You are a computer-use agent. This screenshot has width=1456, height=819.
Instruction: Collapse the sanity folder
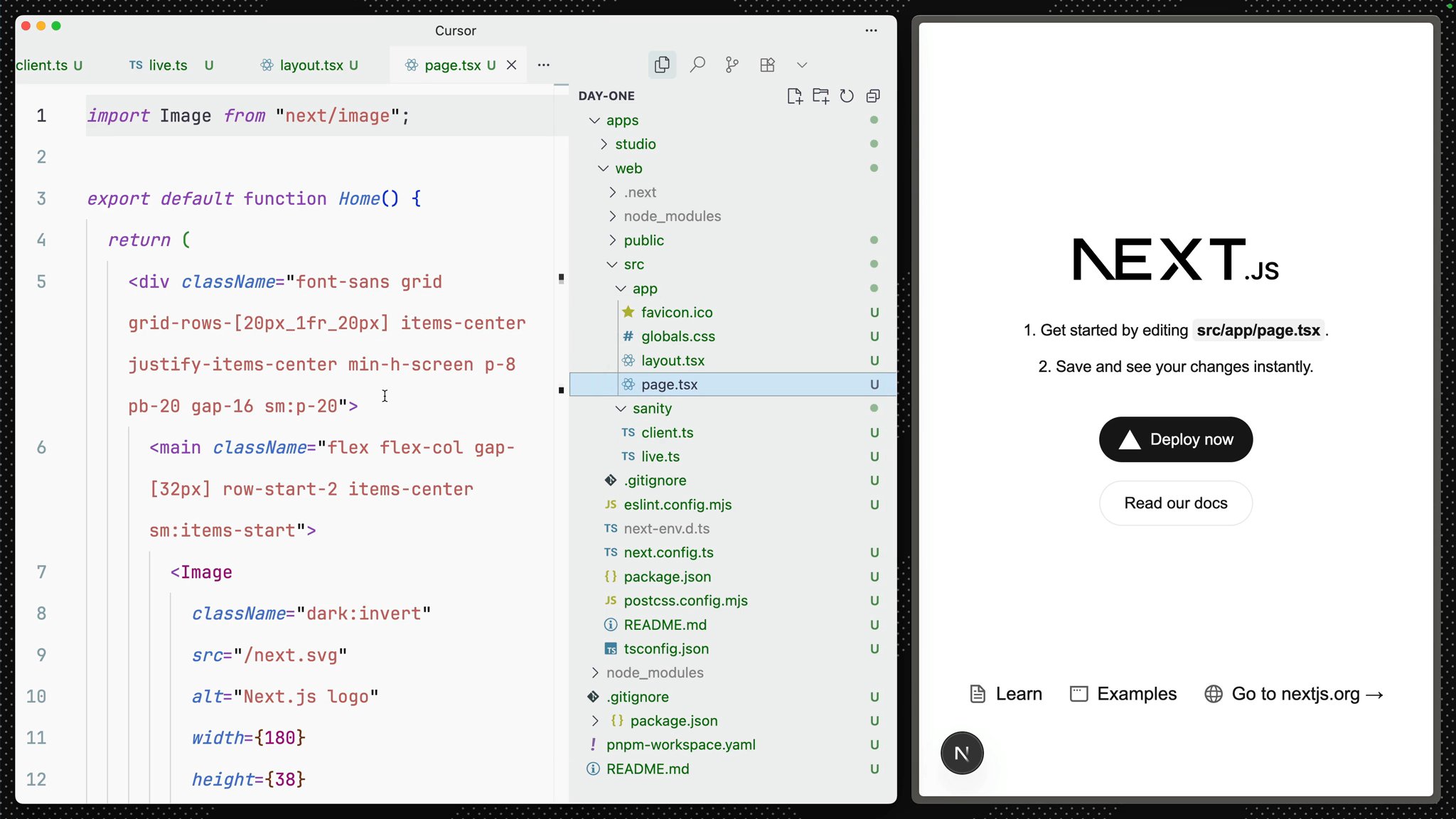621,409
